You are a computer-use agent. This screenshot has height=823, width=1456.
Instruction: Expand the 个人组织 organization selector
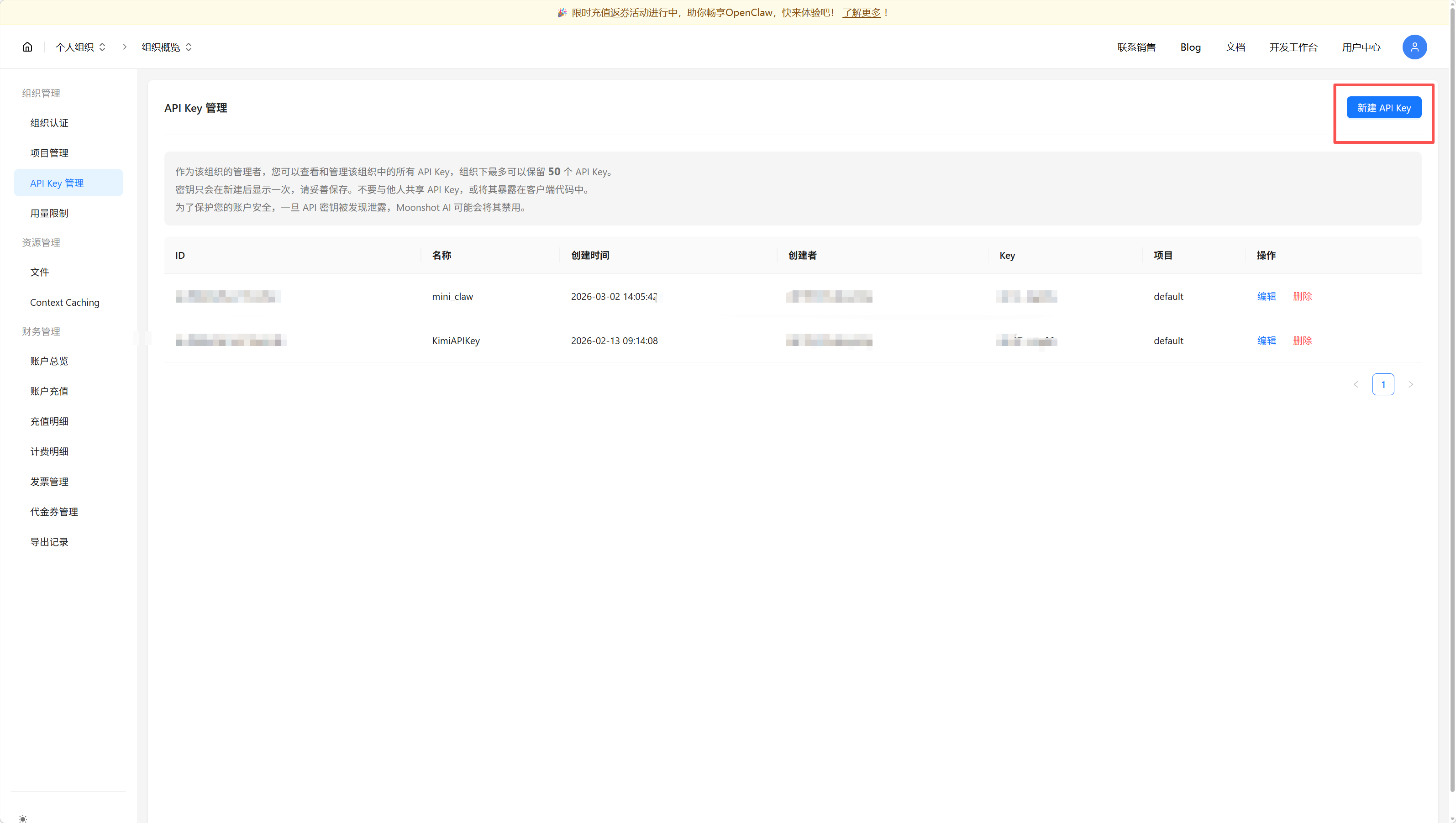(x=81, y=47)
